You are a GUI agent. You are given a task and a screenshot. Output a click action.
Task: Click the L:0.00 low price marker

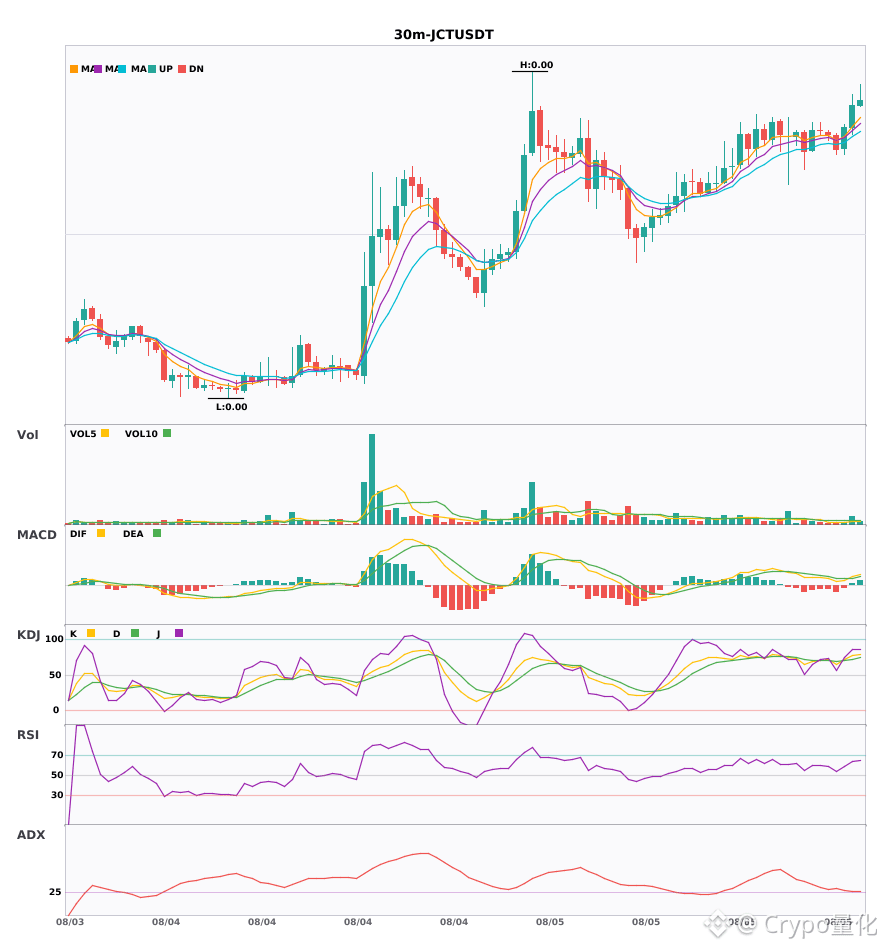(231, 407)
